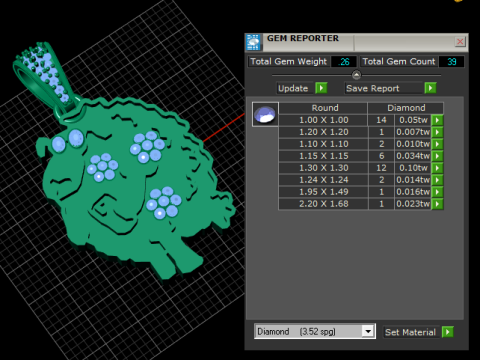The image size is (480, 360).
Task: Open the Diamond (3.52 spg) material dropdown
Action: (368, 331)
